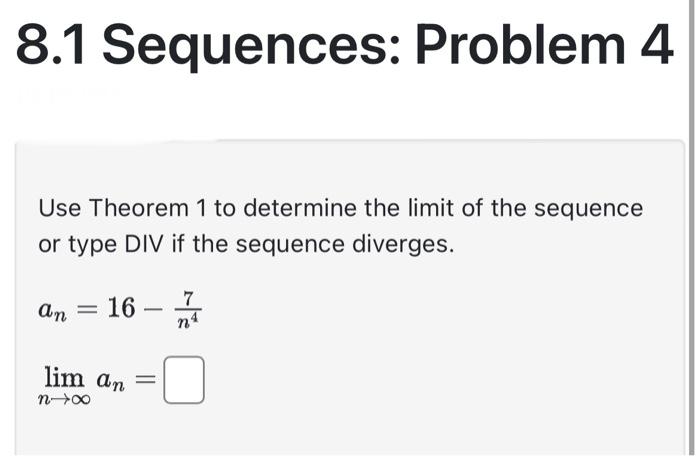This screenshot has height=456, width=700.
Task: Click 'Problem 4' in the title
Action: 544,45
